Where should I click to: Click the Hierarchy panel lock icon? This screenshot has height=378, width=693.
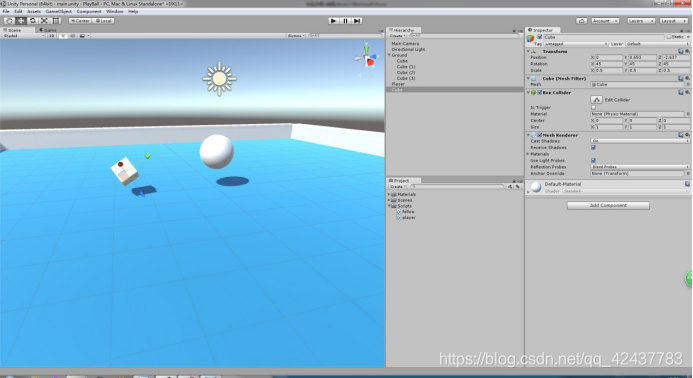click(514, 31)
